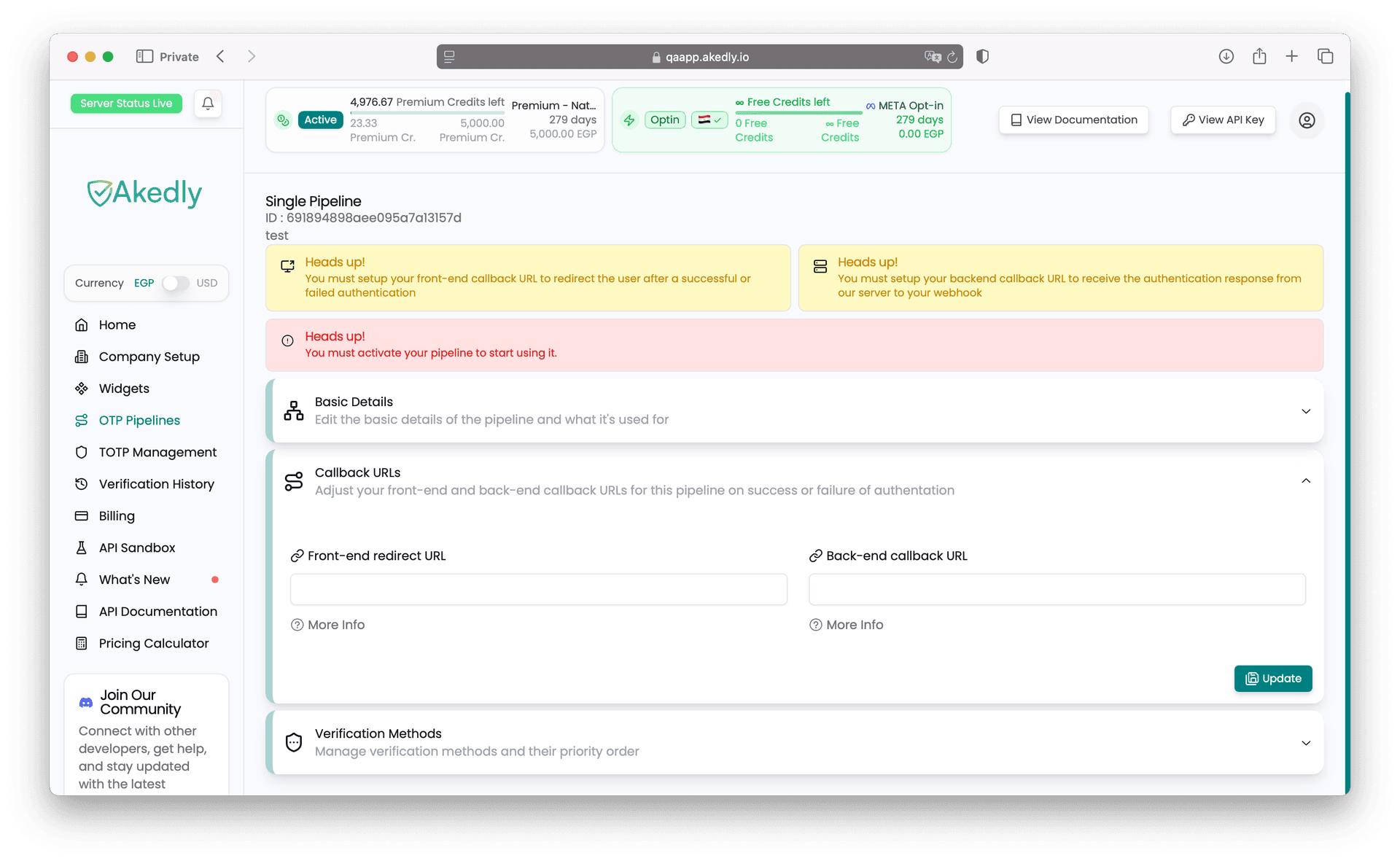The width and height of the screenshot is (1400, 861).
Task: Click the Discord icon in Join Our Community
Action: (85, 702)
